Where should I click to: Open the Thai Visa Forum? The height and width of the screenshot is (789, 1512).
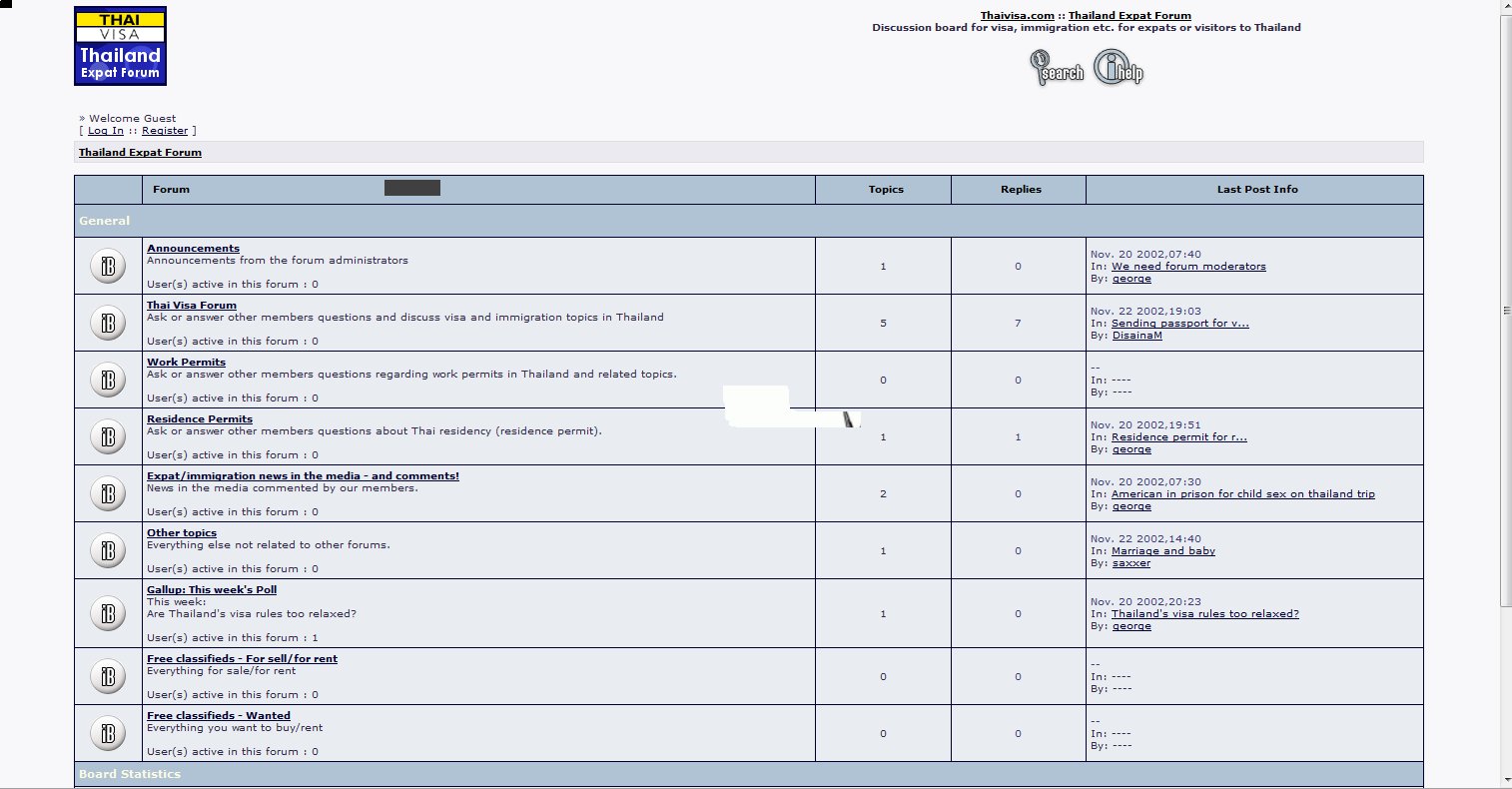coord(192,305)
